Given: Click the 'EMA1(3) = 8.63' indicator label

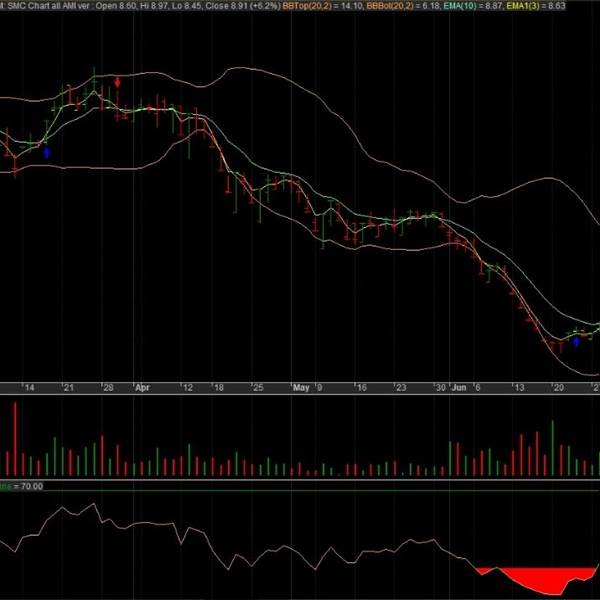Looking at the screenshot, I should click(x=536, y=6).
